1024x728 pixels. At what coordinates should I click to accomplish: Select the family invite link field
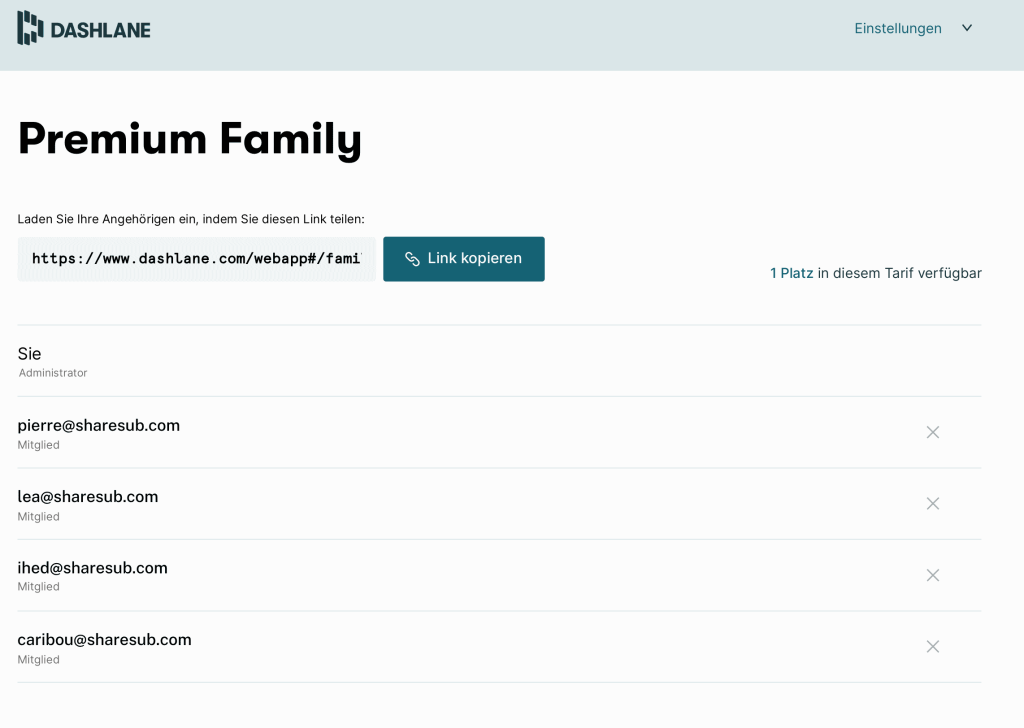pos(197,259)
